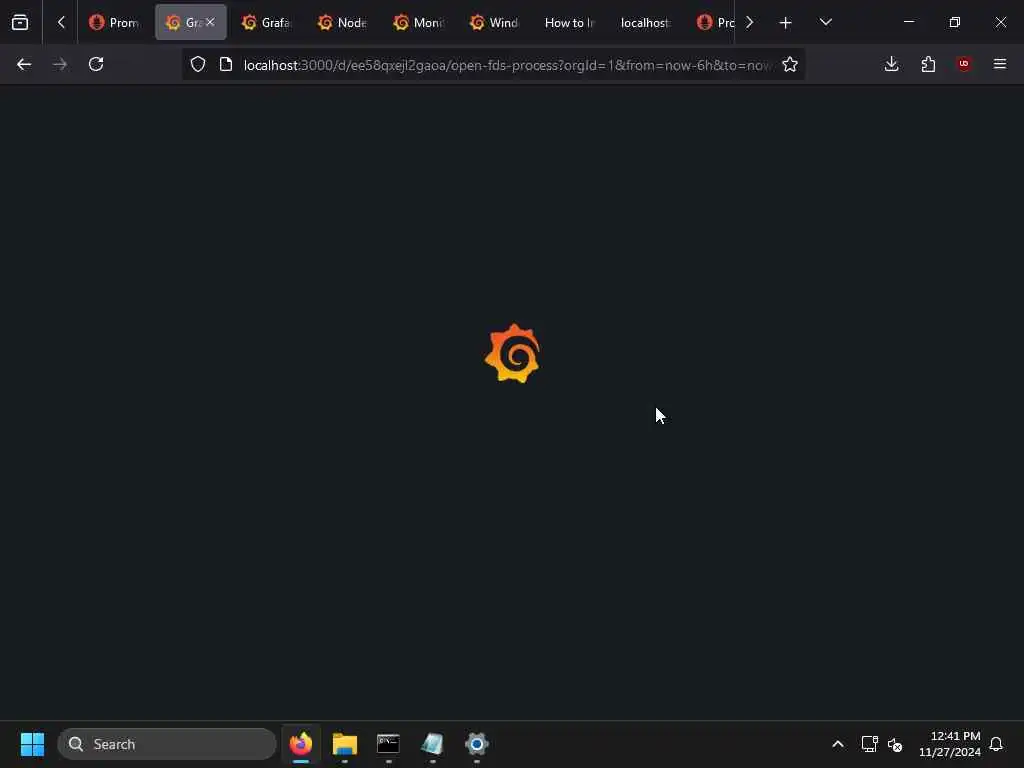Screen dimensions: 1024x768
Task: Switch to the Node tab
Action: [342, 22]
